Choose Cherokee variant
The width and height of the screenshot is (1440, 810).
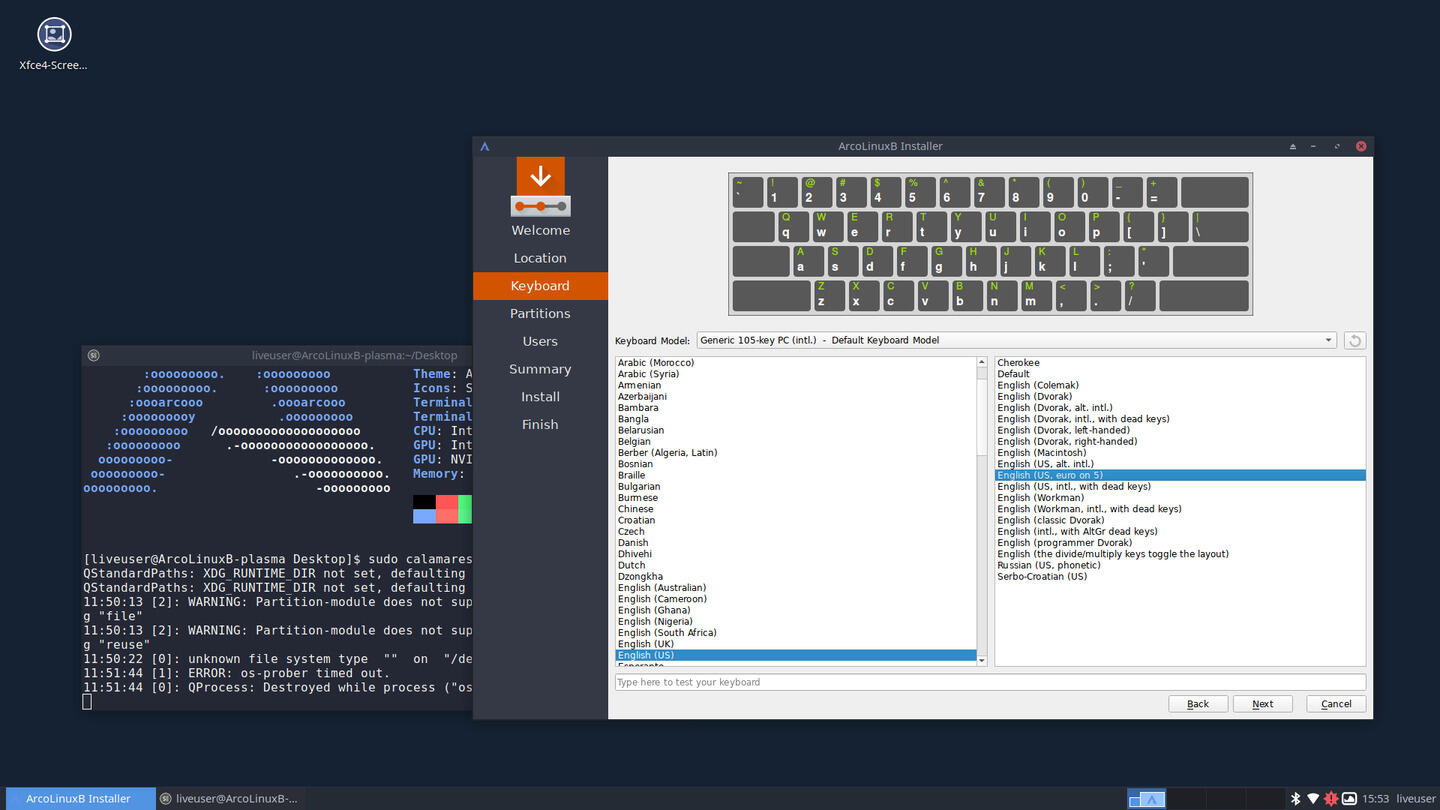[1180, 363]
